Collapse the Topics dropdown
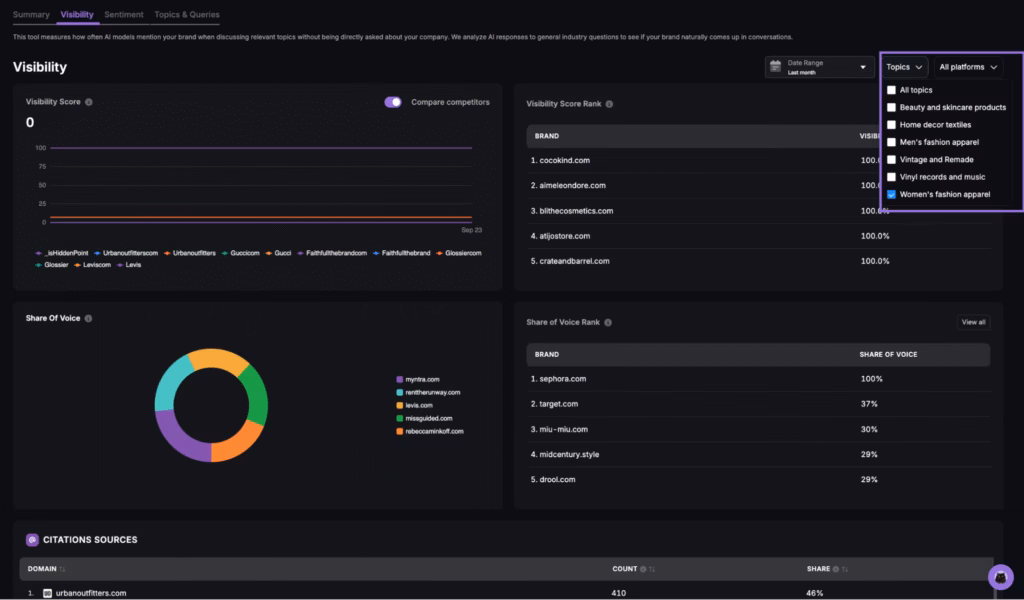This screenshot has height=600, width=1024. [x=904, y=67]
